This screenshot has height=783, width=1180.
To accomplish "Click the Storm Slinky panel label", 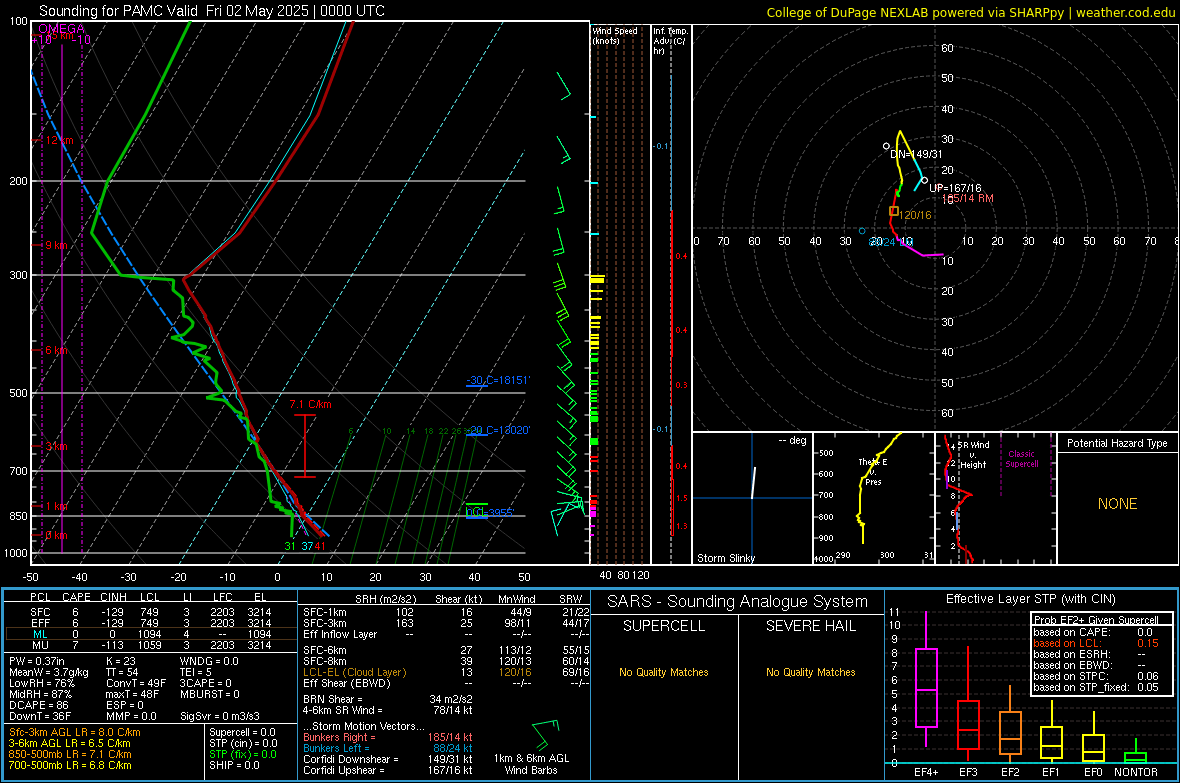I will pyautogui.click(x=725, y=558).
